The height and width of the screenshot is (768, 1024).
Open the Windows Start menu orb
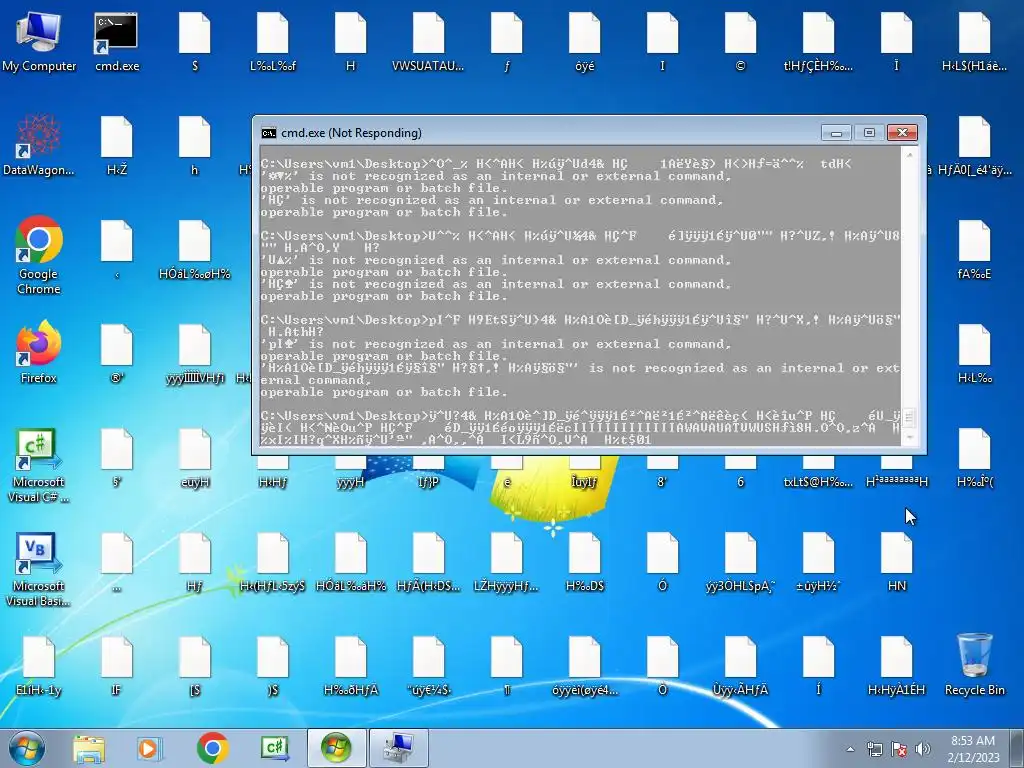pyautogui.click(x=27, y=748)
